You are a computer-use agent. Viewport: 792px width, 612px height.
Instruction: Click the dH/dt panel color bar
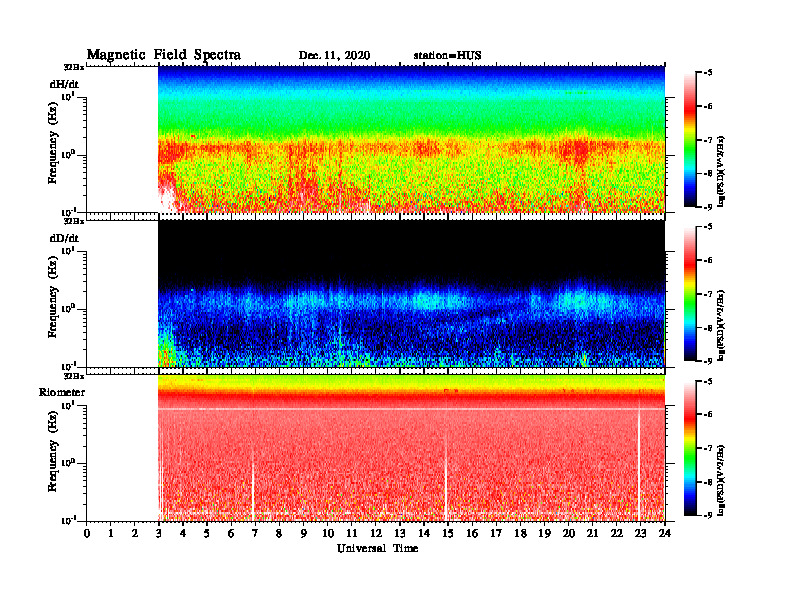coord(690,140)
